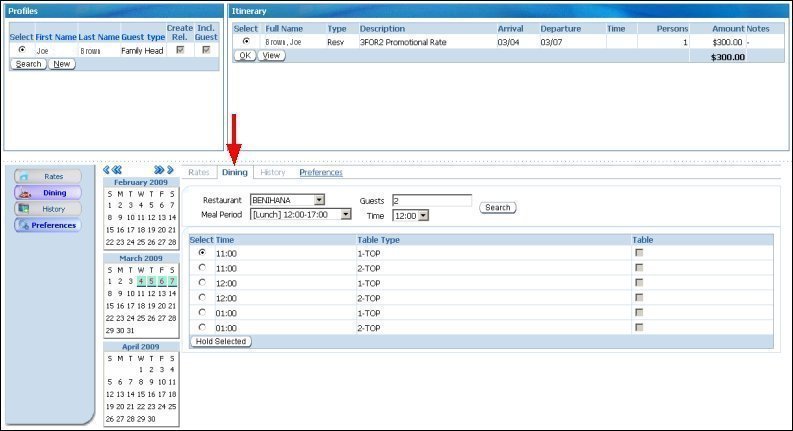The image size is (793, 431).
Task: Open the Restaurant dropdown
Action: tap(319, 201)
